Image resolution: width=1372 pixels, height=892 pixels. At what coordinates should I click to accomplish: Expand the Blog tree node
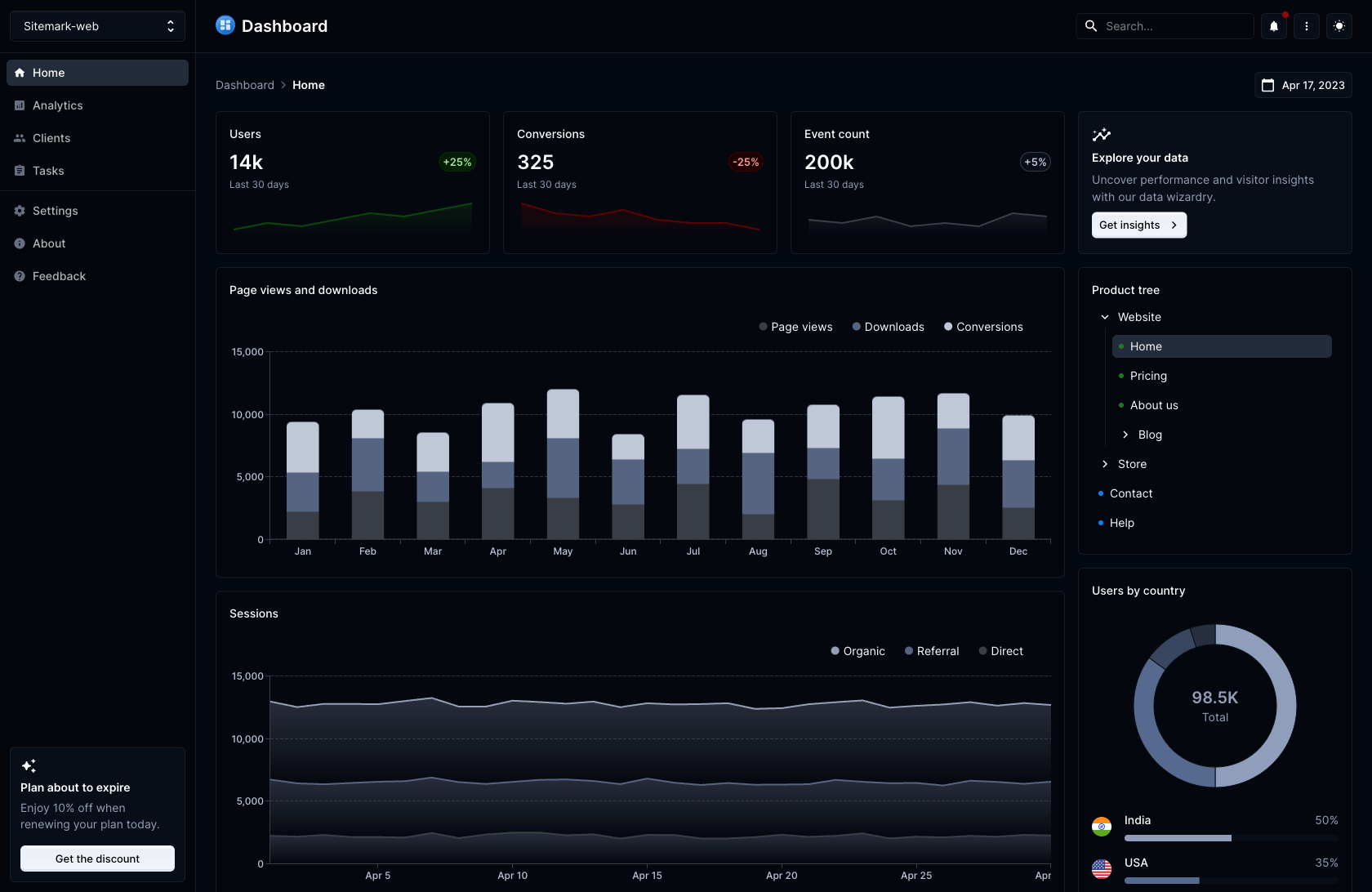point(1125,435)
